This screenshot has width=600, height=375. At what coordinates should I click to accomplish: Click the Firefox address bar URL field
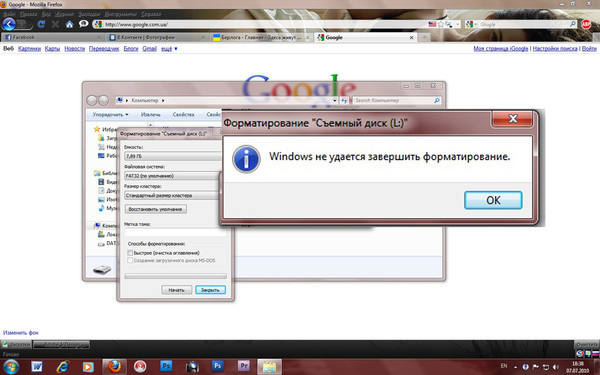click(x=264, y=24)
